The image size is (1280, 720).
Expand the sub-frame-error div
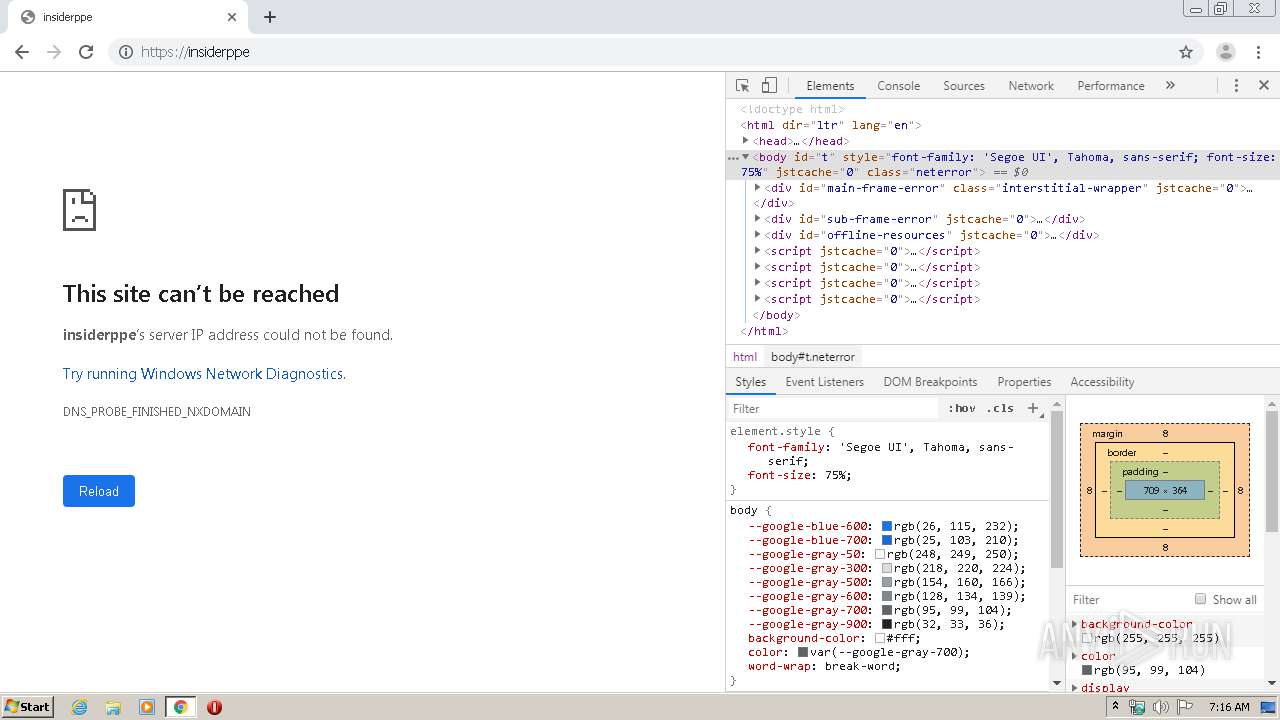point(757,219)
